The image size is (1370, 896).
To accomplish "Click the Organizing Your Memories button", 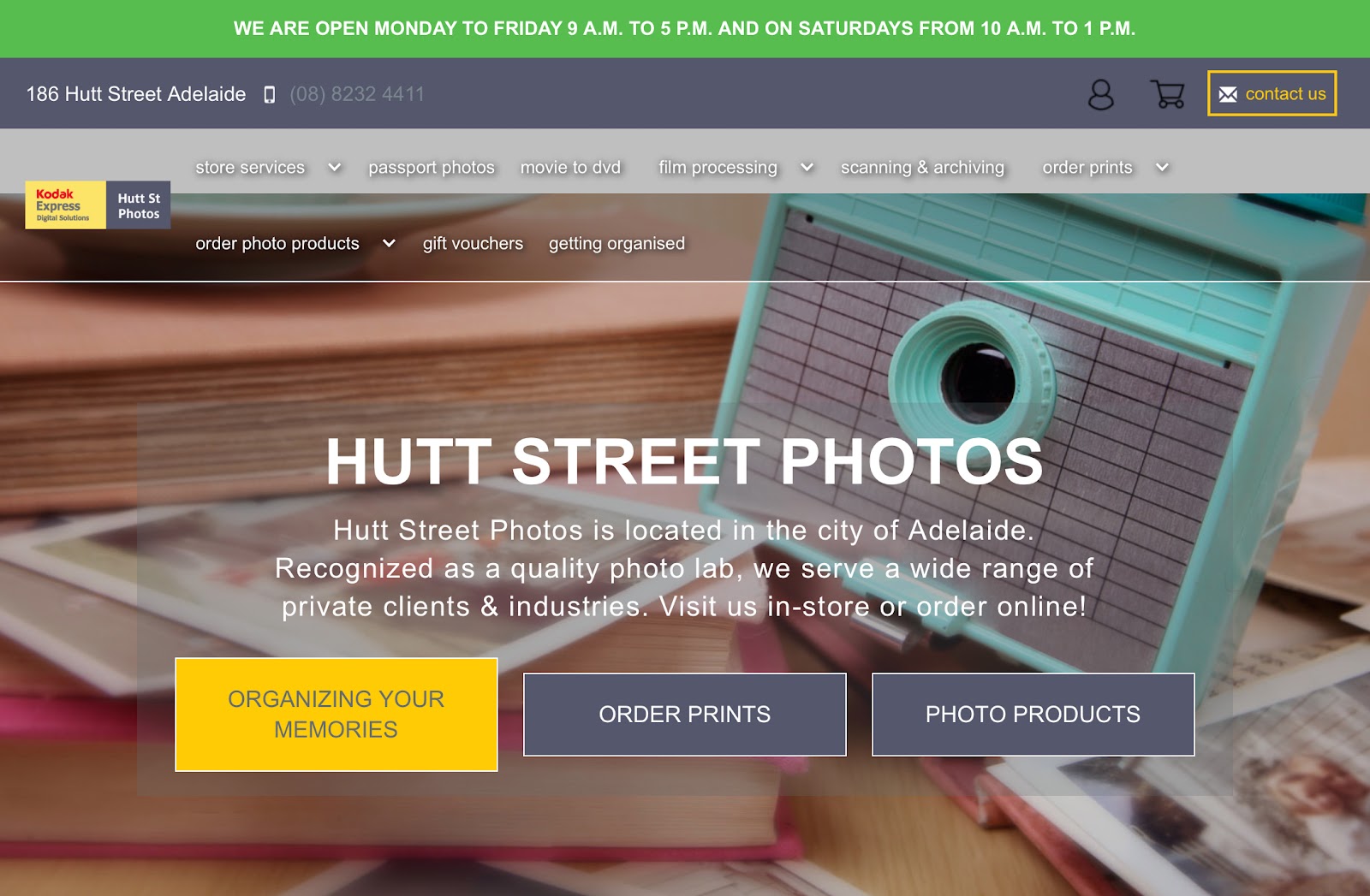I will pyautogui.click(x=337, y=715).
